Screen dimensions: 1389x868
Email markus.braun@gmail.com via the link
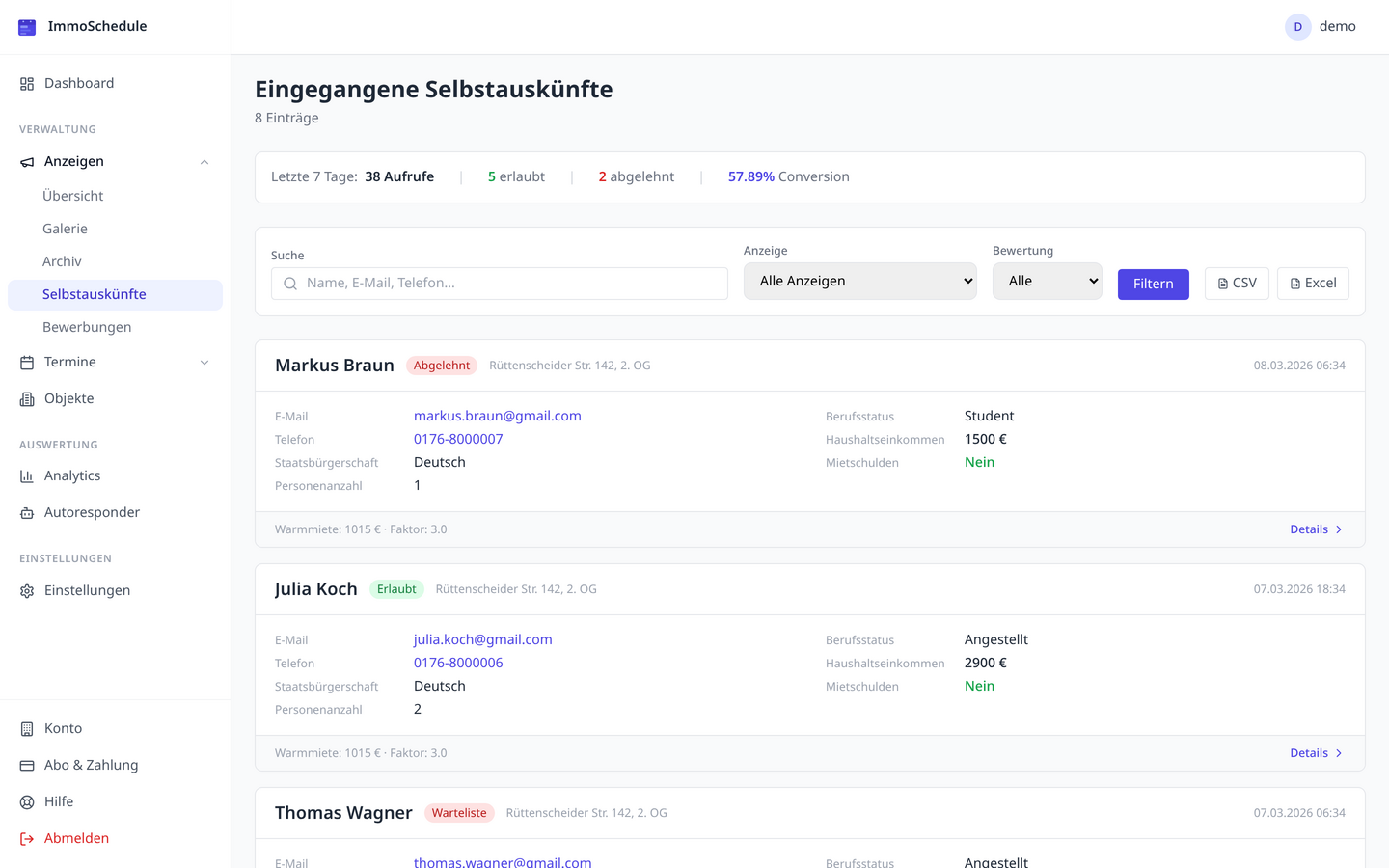(x=498, y=416)
